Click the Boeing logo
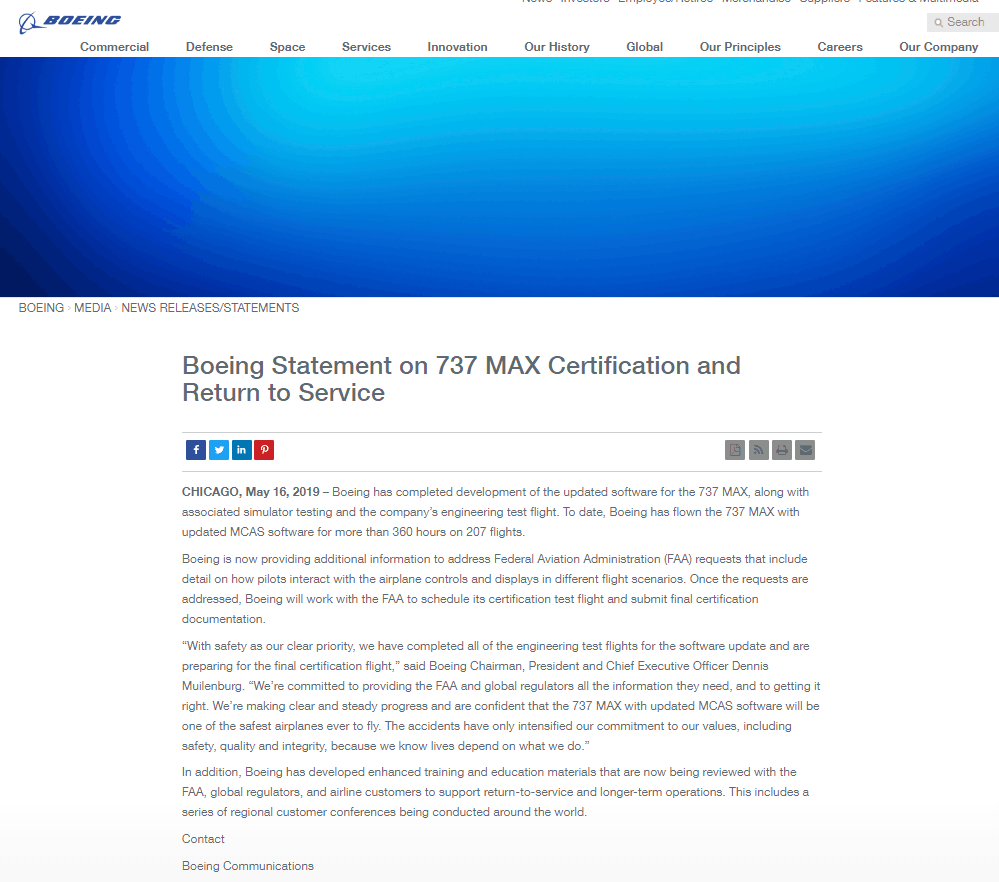This screenshot has width=999, height=882. (69, 22)
